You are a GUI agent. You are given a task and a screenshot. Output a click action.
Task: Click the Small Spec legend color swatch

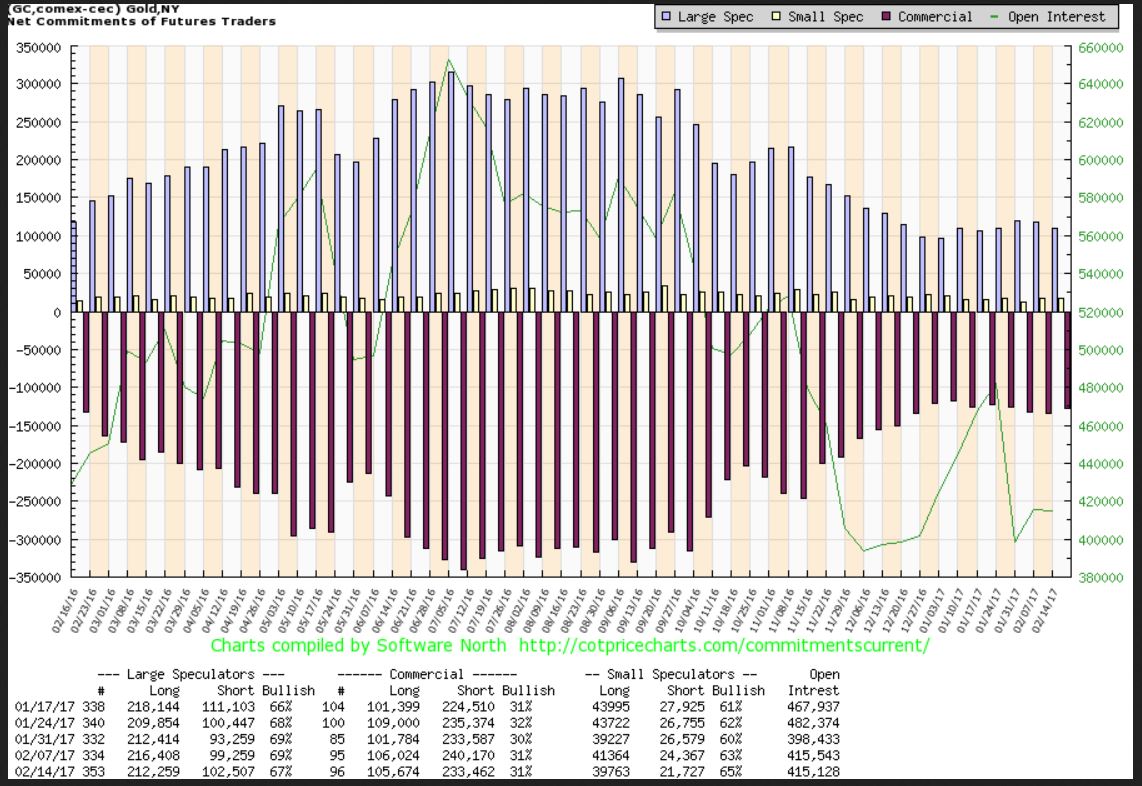pyautogui.click(x=779, y=17)
